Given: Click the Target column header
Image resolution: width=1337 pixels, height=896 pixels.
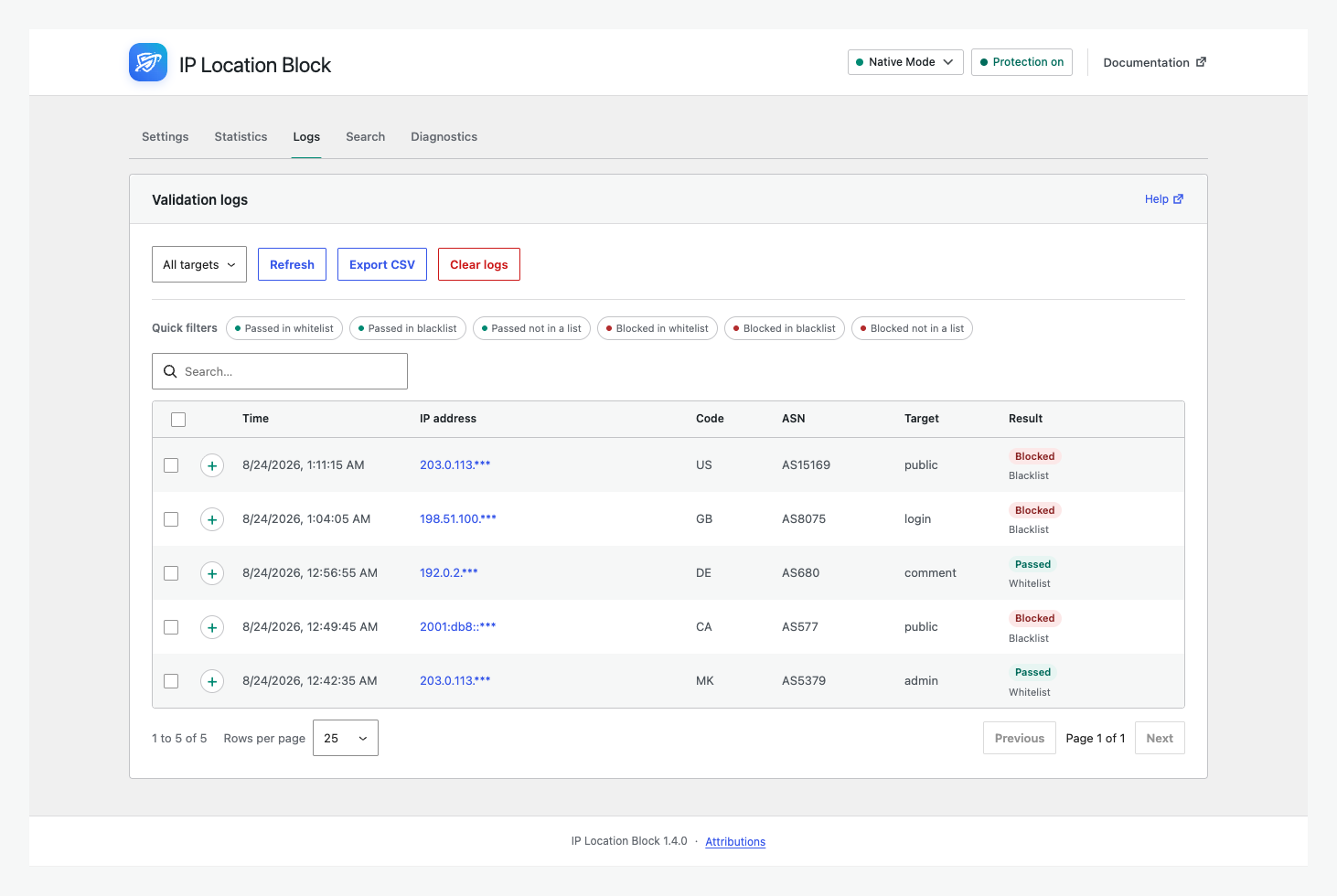Looking at the screenshot, I should click(922, 419).
